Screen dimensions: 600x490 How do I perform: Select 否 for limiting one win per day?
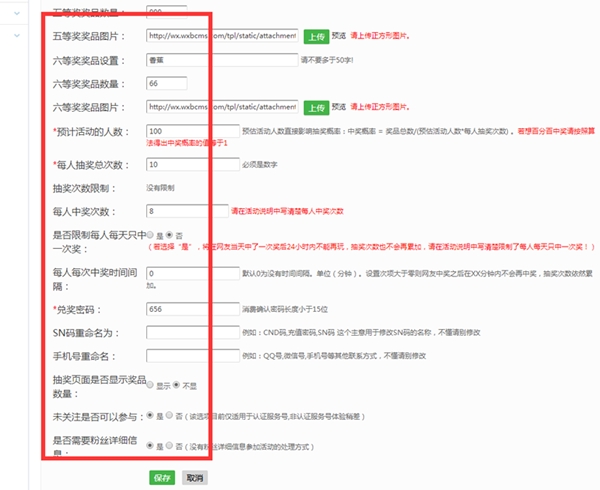[x=169, y=235]
